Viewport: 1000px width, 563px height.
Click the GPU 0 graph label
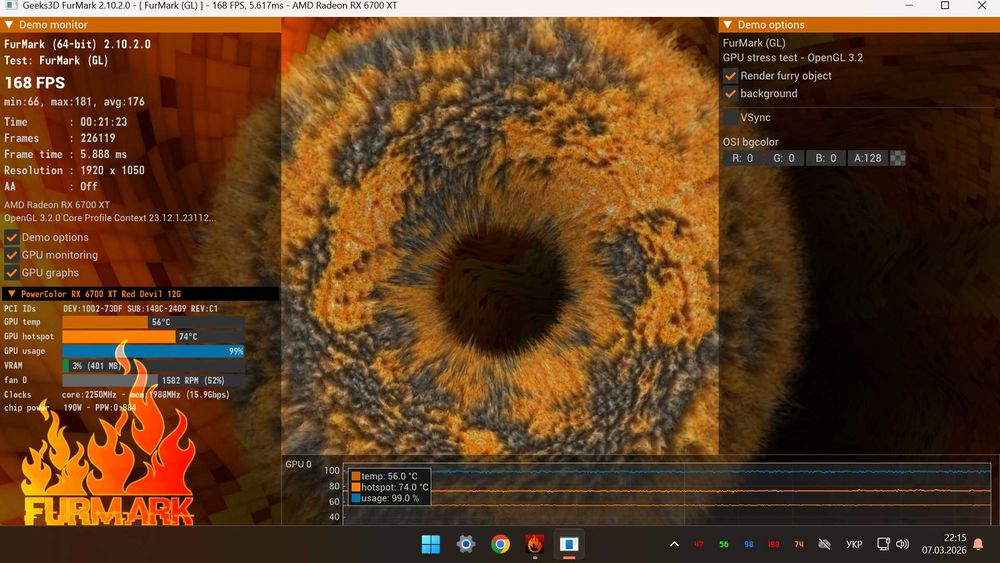[298, 464]
